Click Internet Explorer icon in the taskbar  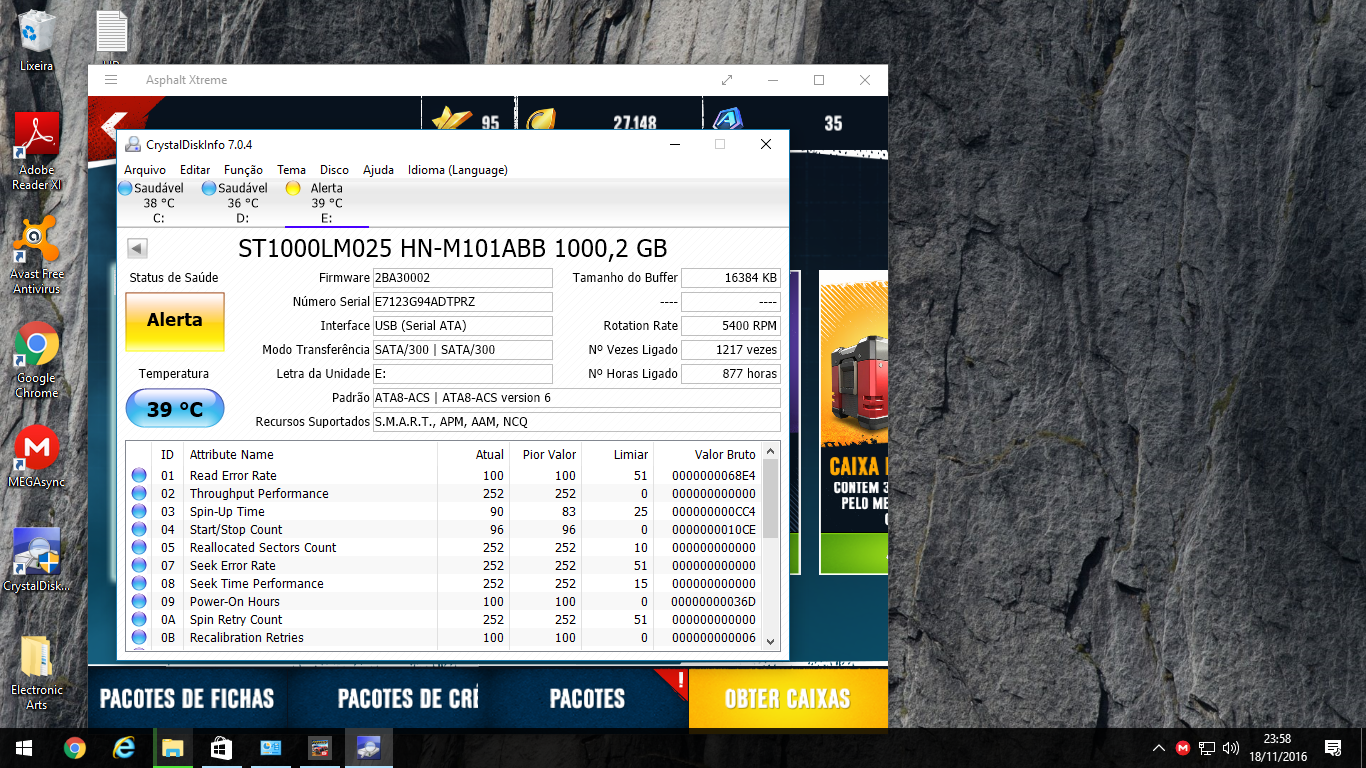[x=124, y=748]
